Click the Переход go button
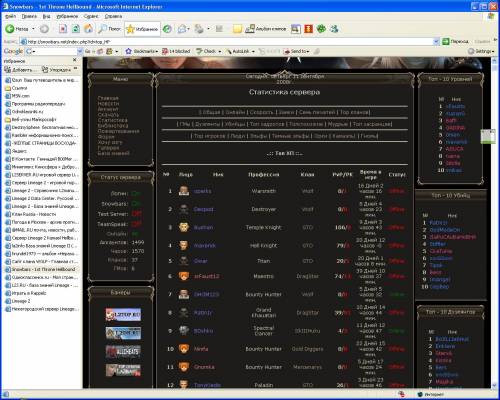Image resolution: width=500 pixels, height=400 pixels. coord(455,41)
